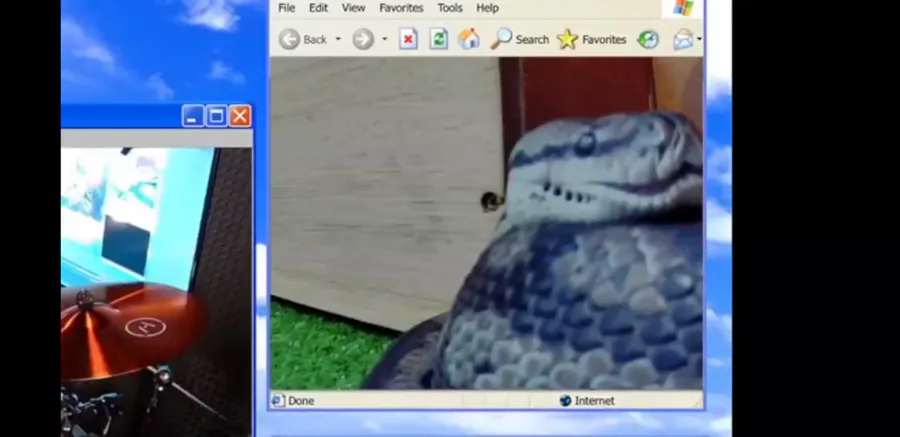900x437 pixels.
Task: Expand the Back history dropdown arrow
Action: (x=338, y=39)
